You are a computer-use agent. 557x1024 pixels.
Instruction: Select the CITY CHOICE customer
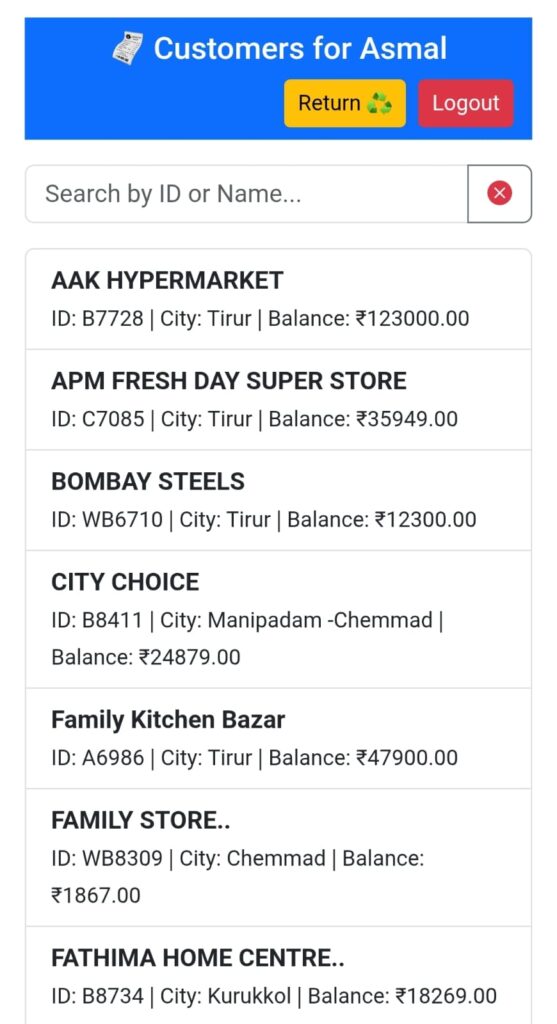point(278,619)
